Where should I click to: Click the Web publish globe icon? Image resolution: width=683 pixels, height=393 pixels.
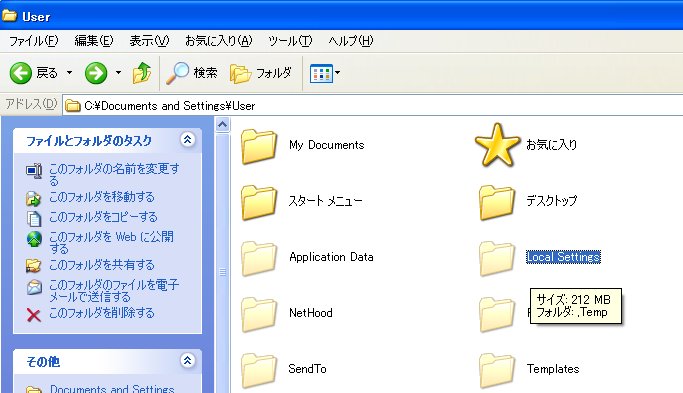pos(34,239)
